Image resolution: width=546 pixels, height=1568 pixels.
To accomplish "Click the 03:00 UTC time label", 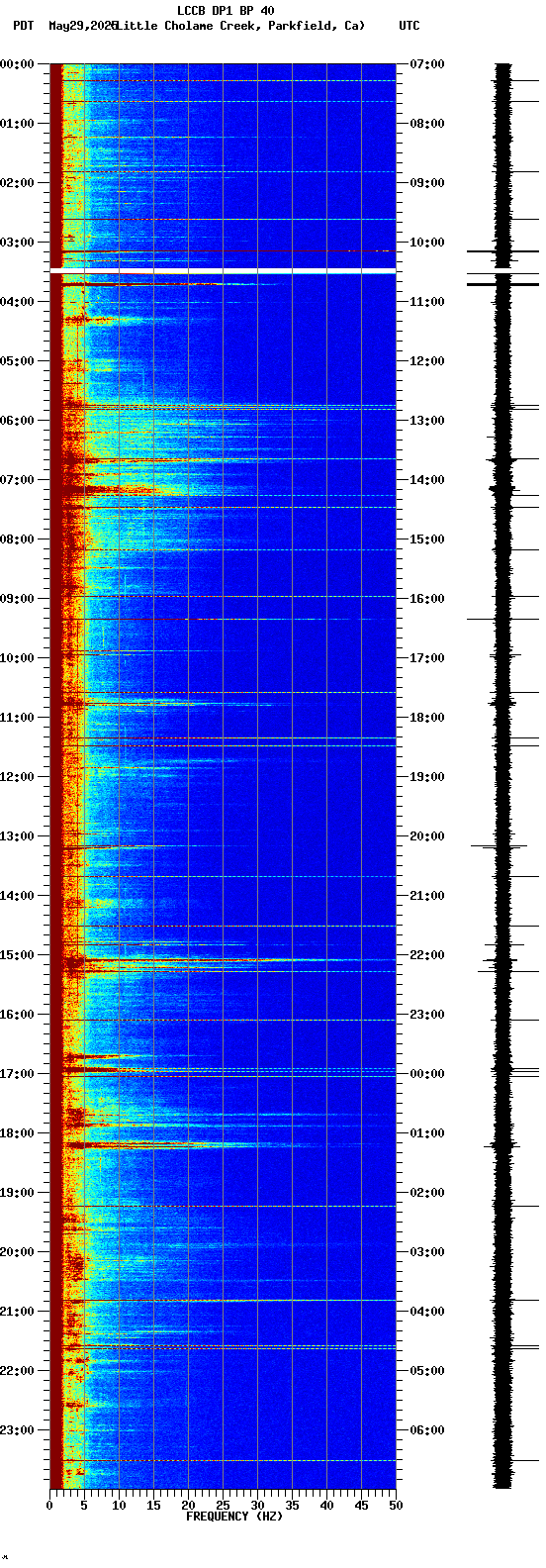I will (426, 1252).
